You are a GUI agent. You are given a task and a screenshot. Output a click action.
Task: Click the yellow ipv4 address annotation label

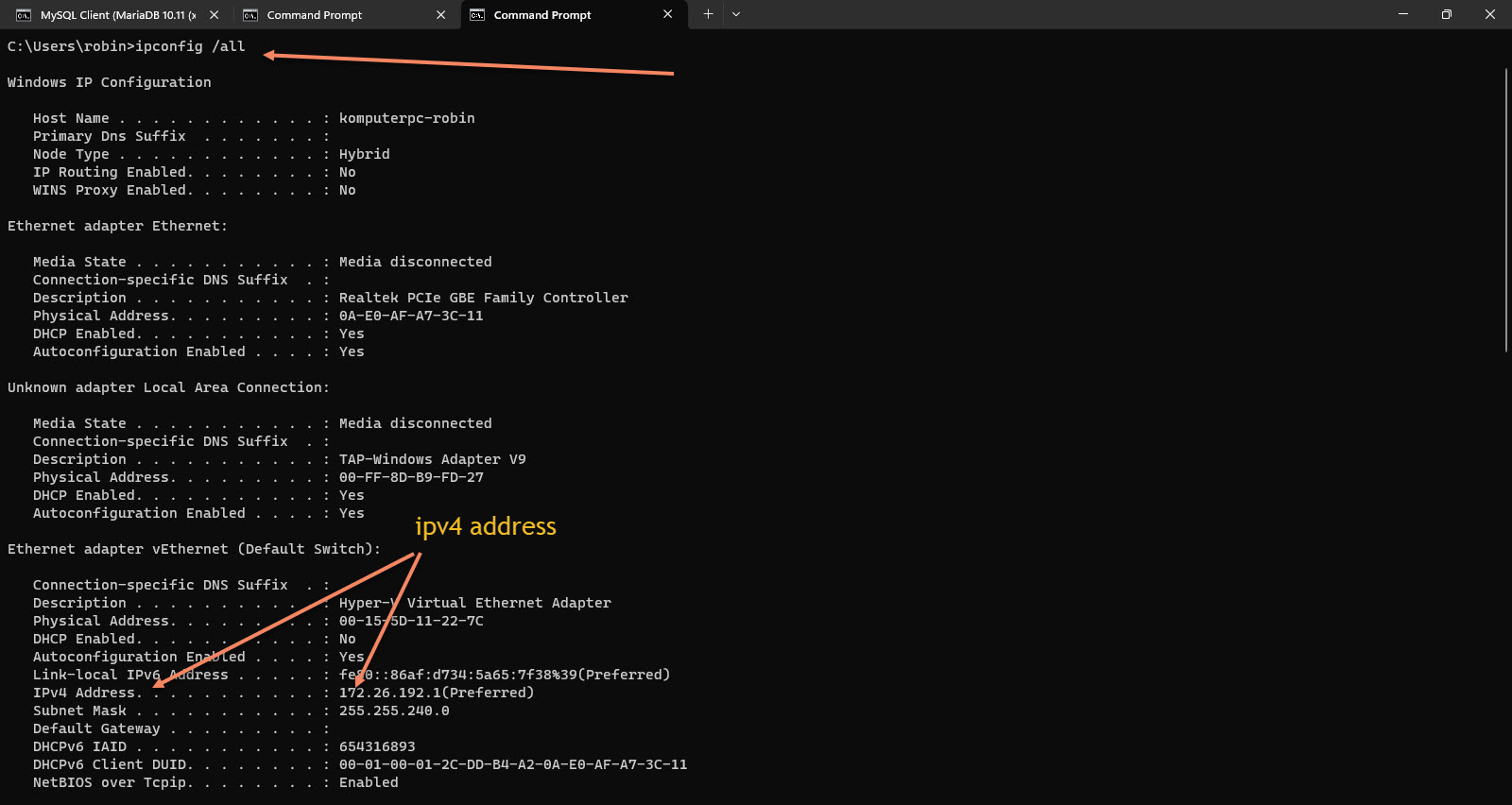click(x=486, y=526)
